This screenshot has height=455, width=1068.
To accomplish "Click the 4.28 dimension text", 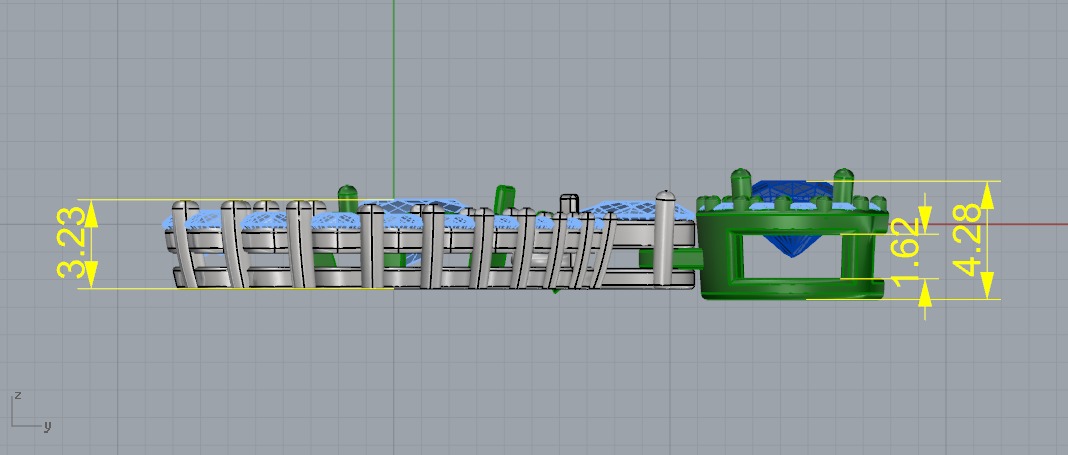I will (967, 240).
